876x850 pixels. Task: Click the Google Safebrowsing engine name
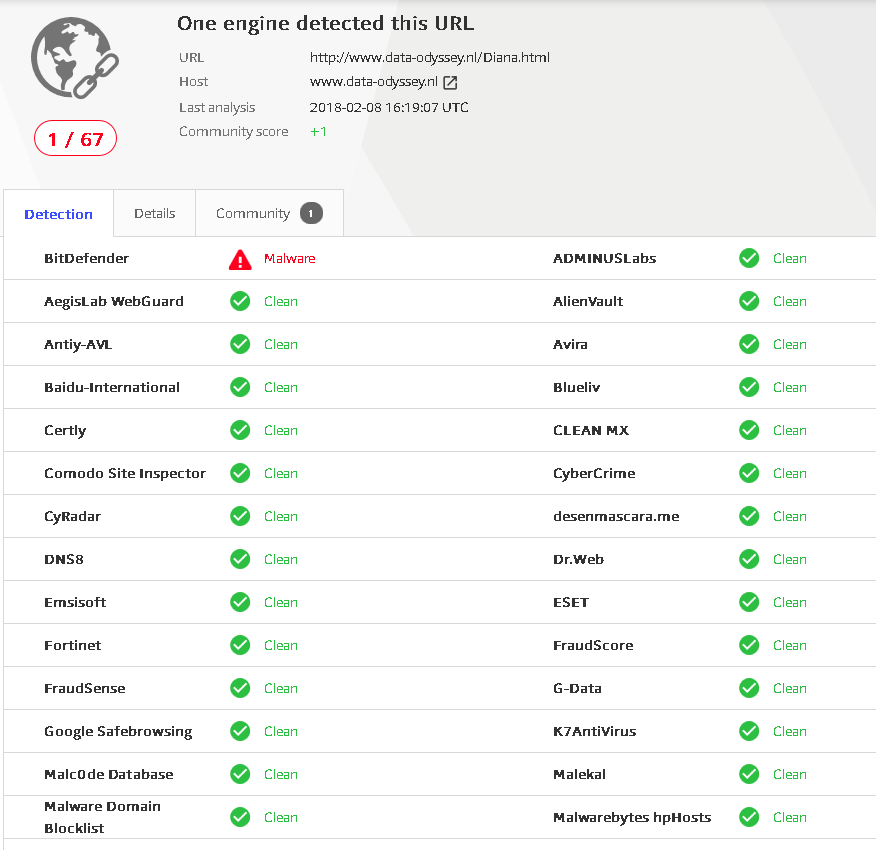tap(118, 732)
